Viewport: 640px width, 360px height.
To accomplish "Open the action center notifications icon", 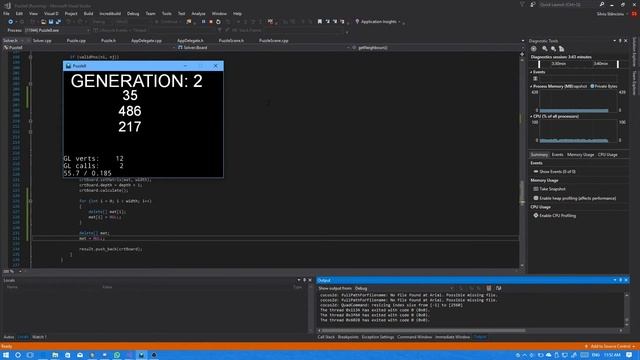I will 629,355.
